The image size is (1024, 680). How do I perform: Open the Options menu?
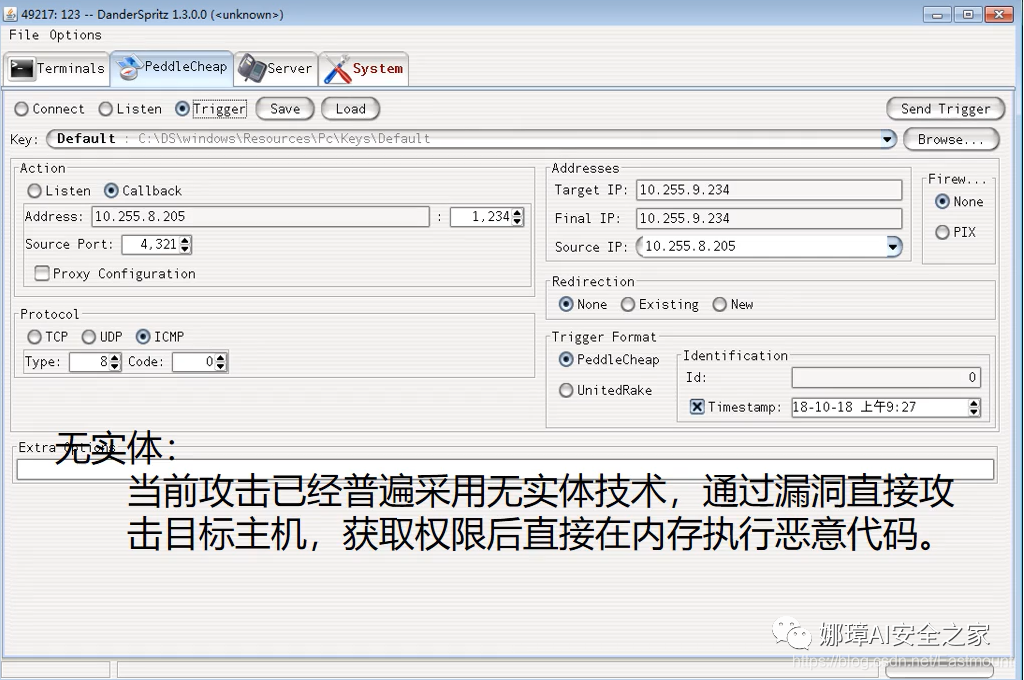[x=75, y=35]
